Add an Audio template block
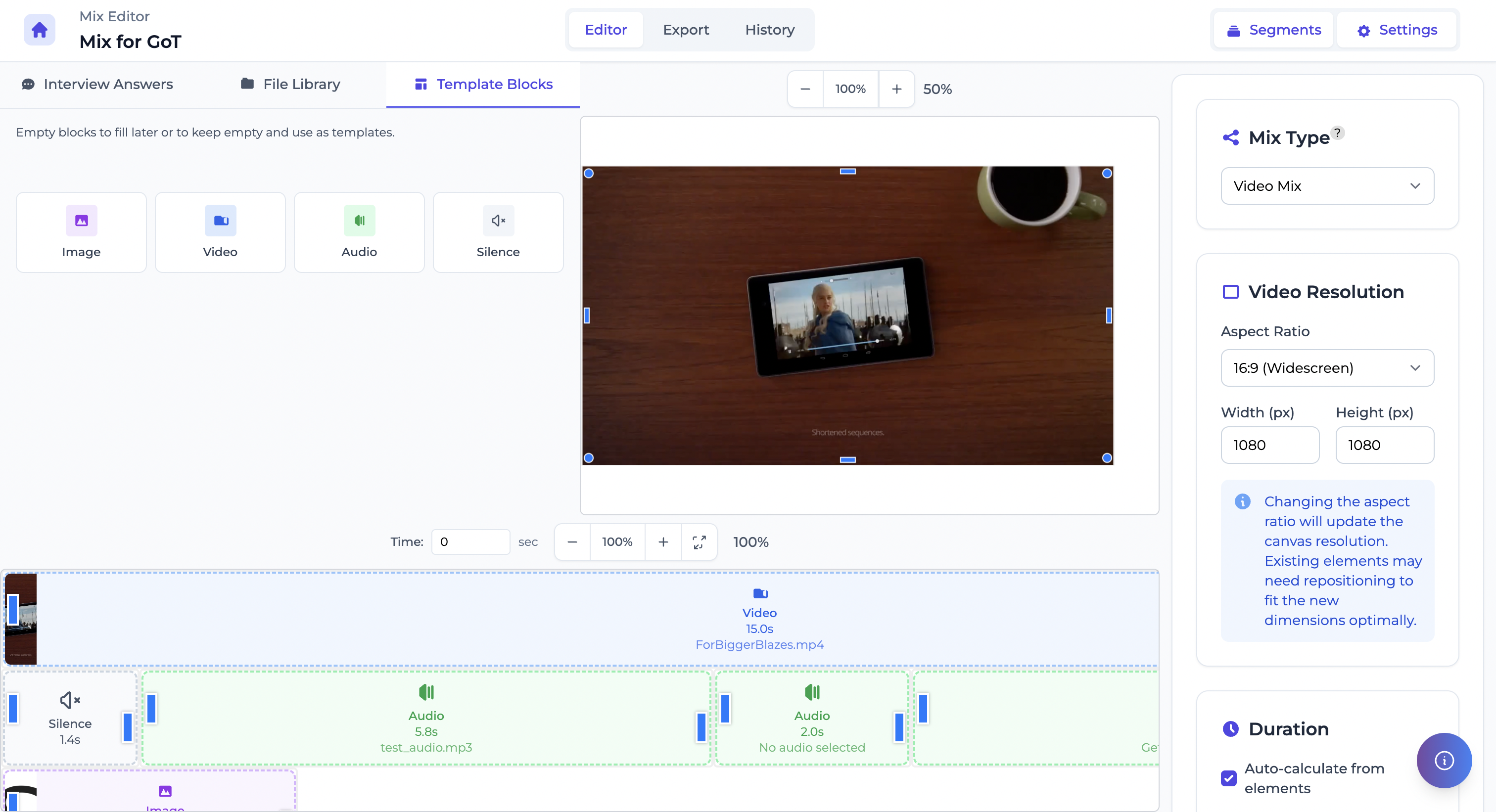This screenshot has width=1496, height=812. [359, 232]
